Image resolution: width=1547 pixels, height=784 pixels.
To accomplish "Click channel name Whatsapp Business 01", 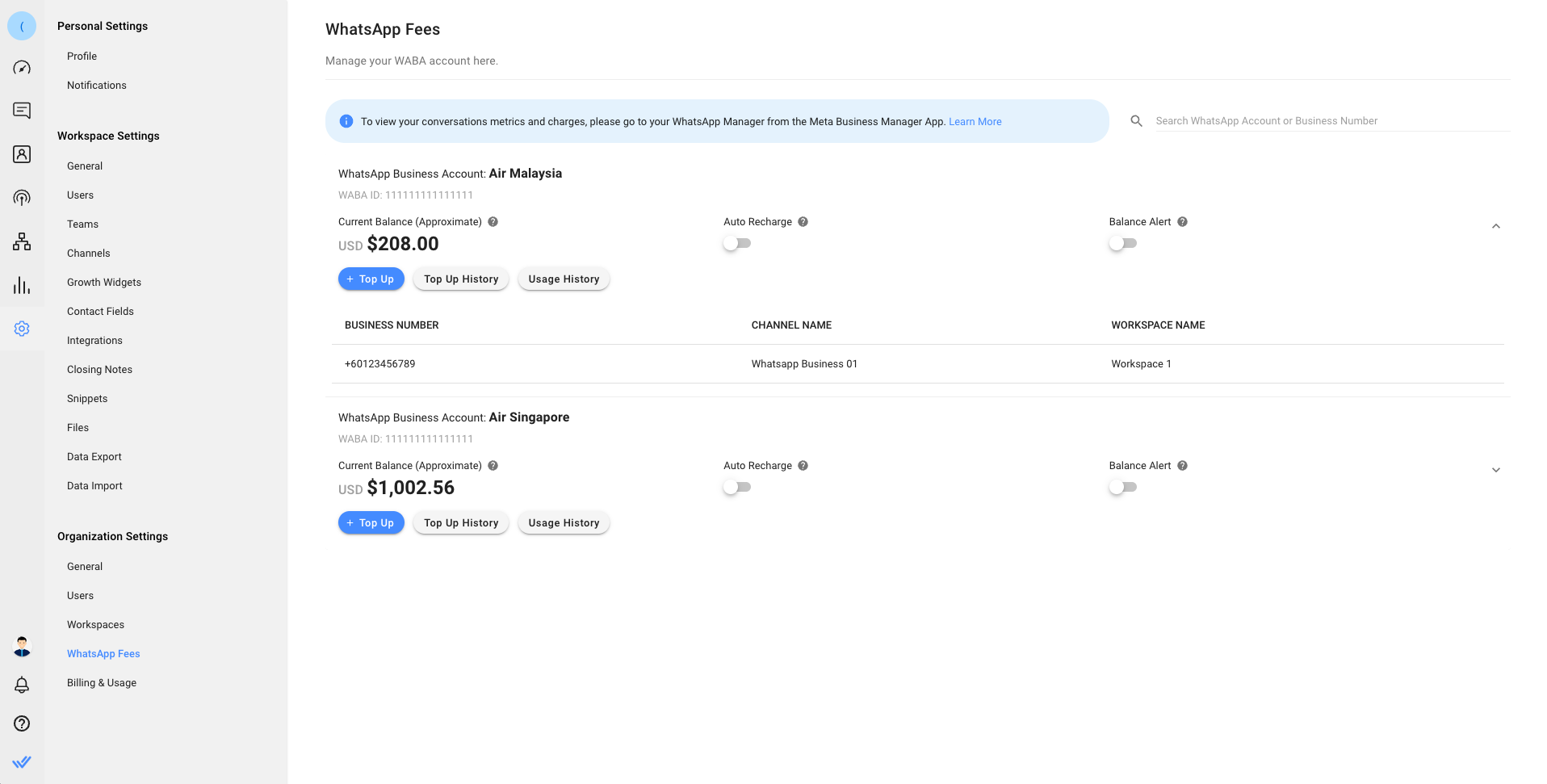I will (804, 364).
